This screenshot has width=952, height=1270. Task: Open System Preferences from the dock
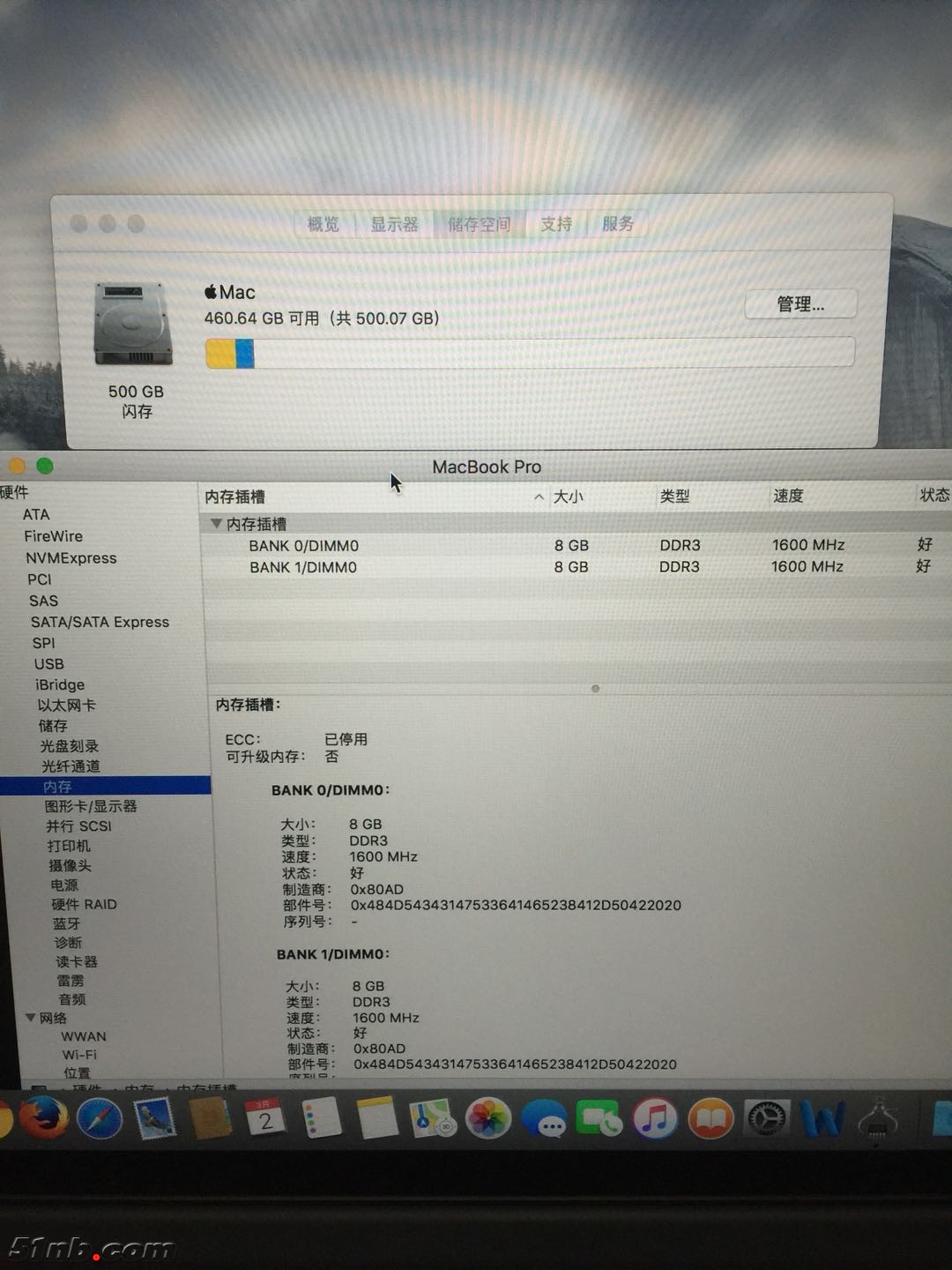(766, 1118)
